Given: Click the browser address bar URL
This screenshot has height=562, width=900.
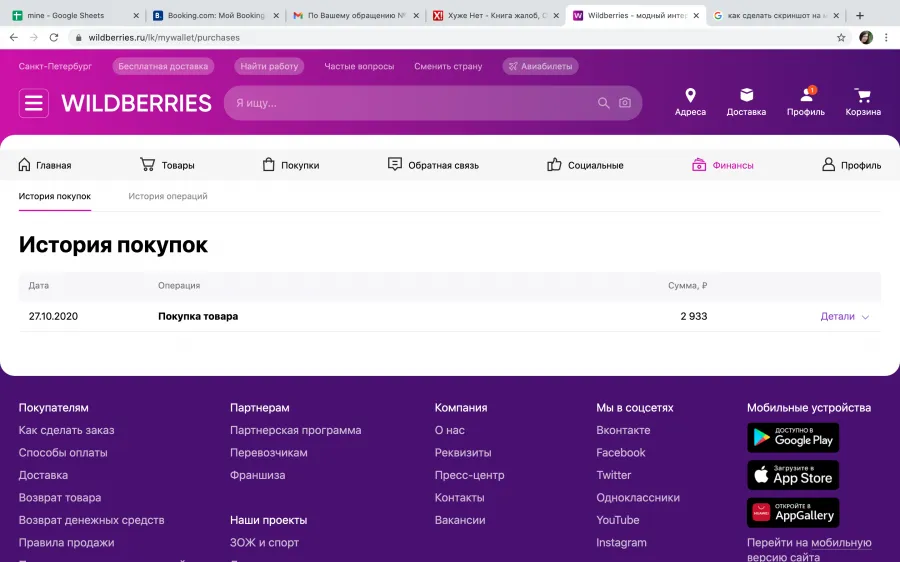Looking at the screenshot, I should (164, 37).
